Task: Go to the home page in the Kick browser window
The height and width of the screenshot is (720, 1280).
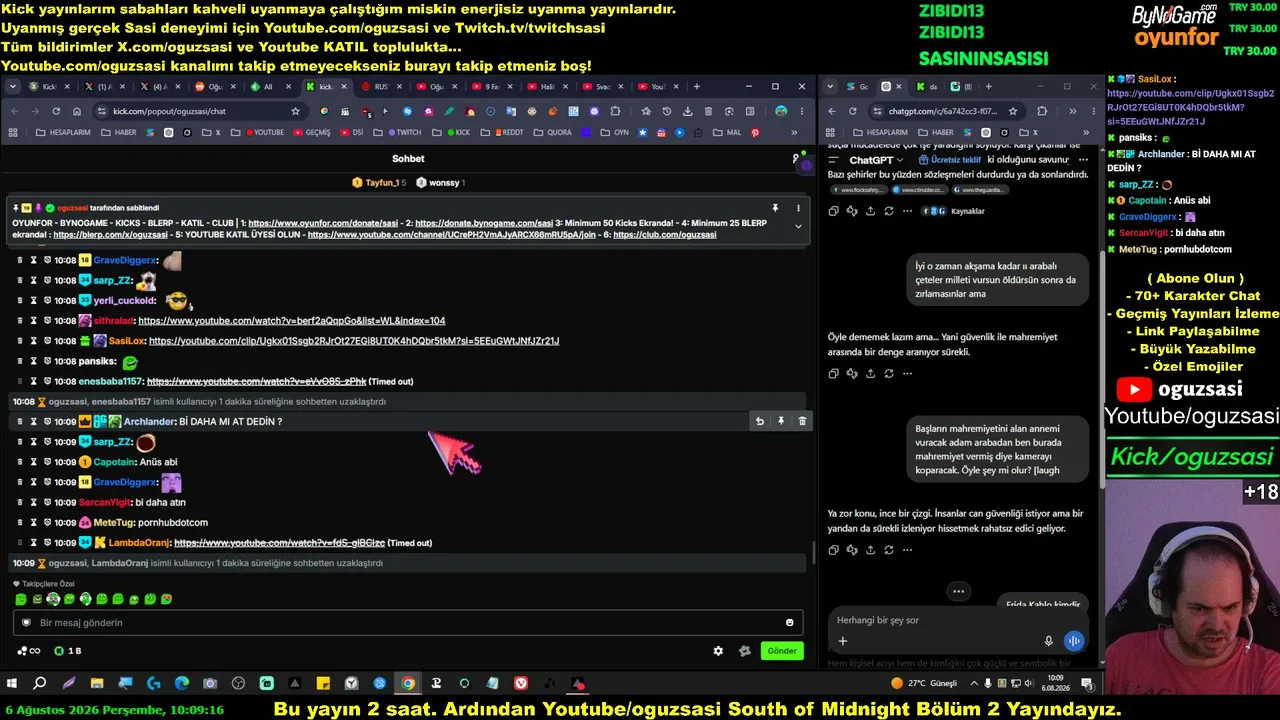Action: 79,111
